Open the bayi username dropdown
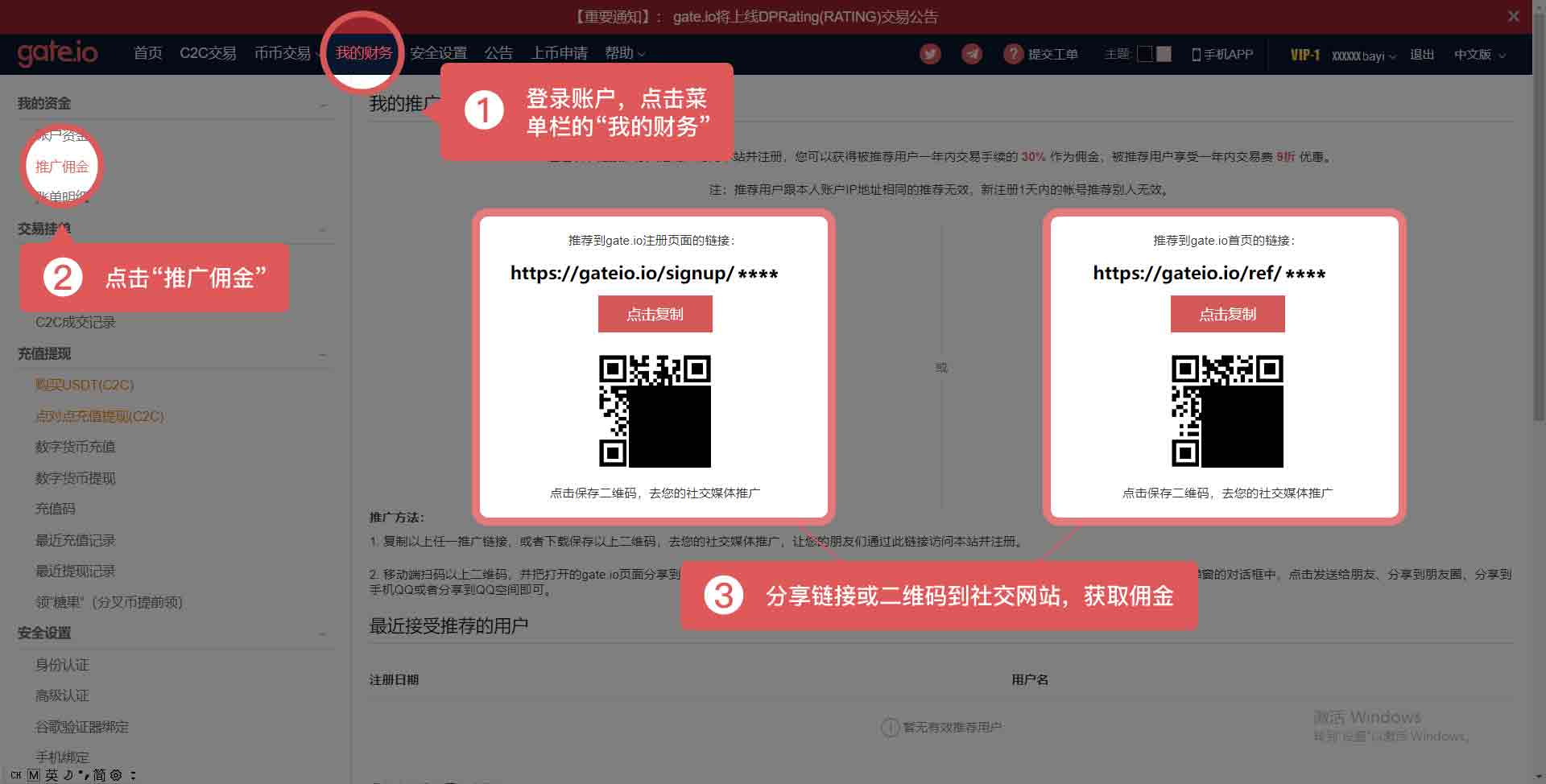The height and width of the screenshot is (784, 1546). click(1364, 56)
